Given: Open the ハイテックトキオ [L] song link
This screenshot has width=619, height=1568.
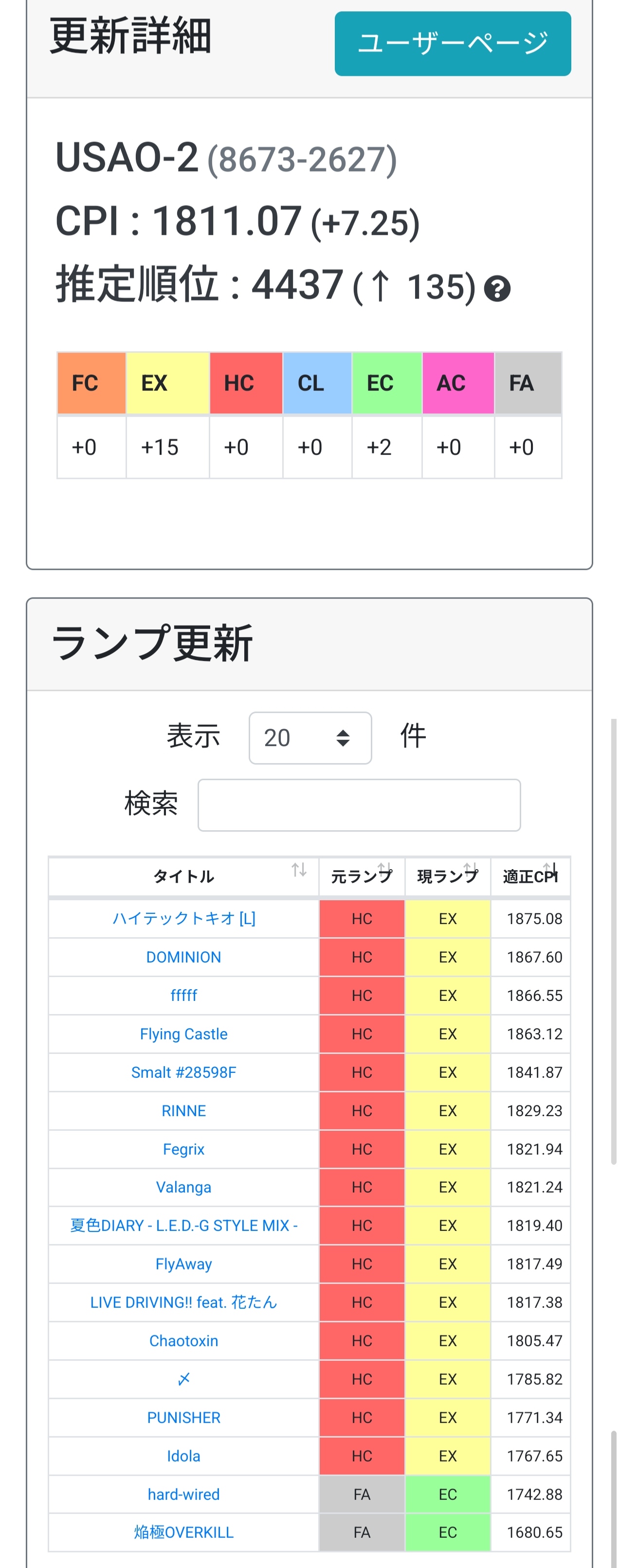Looking at the screenshot, I should [183, 918].
